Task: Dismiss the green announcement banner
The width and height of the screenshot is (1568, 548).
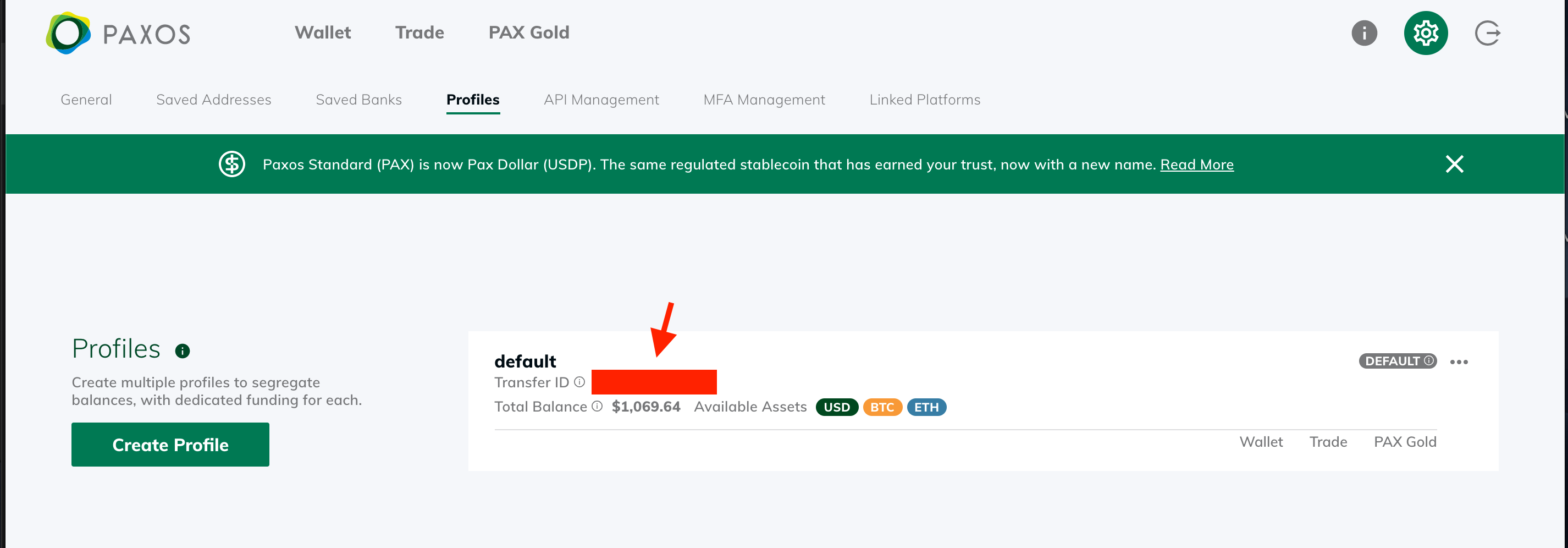Action: click(1454, 164)
